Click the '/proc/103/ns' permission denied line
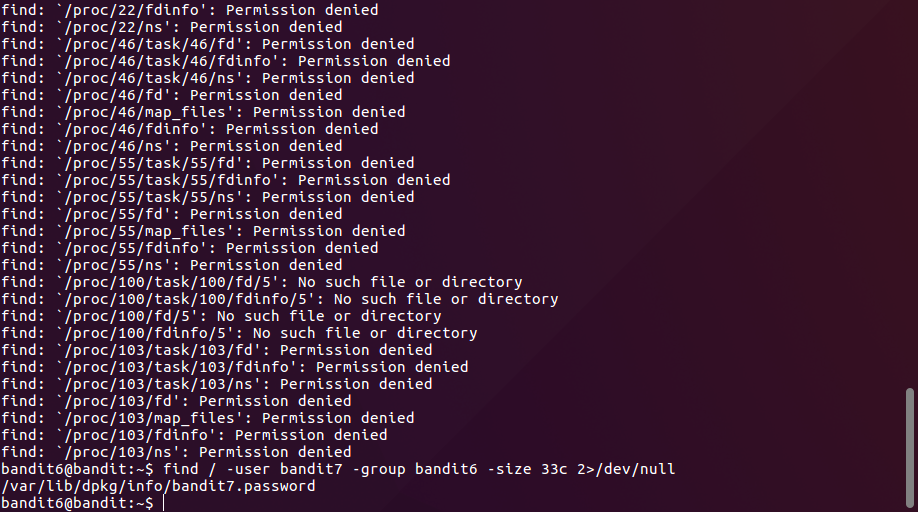The height and width of the screenshot is (512, 918). tap(176, 452)
